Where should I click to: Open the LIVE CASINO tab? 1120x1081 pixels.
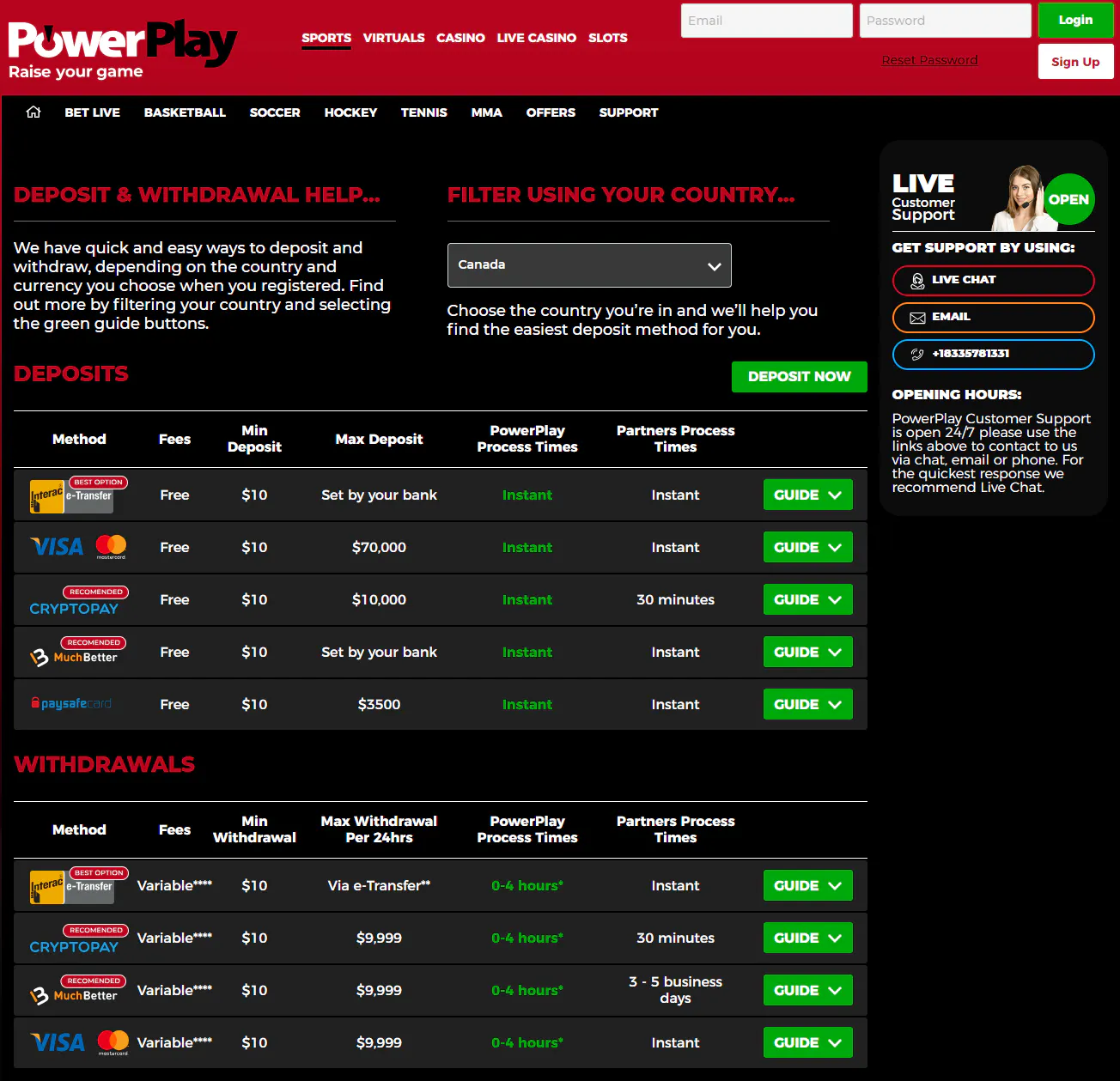point(537,38)
